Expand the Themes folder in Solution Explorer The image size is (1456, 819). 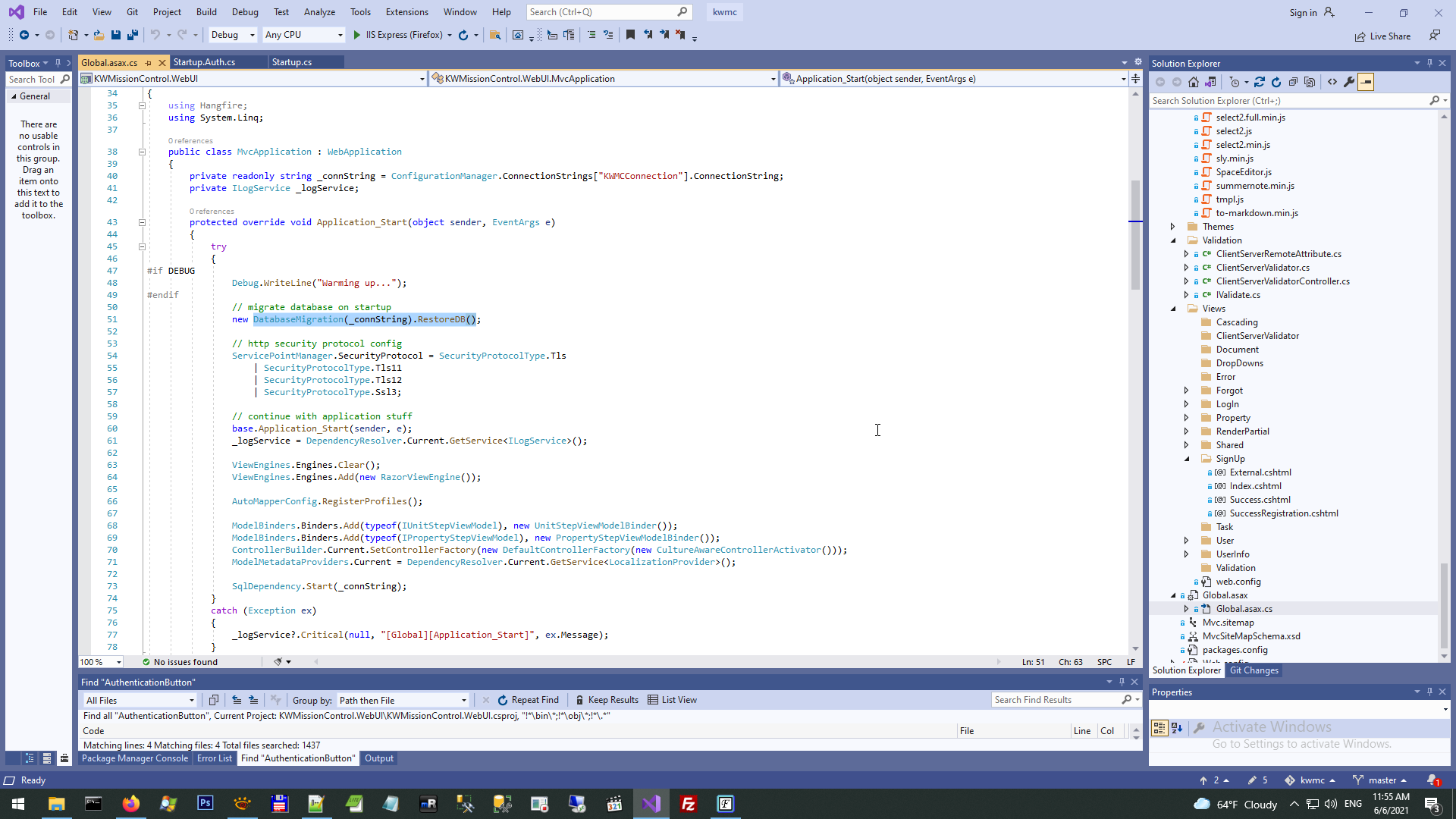[x=1173, y=227]
